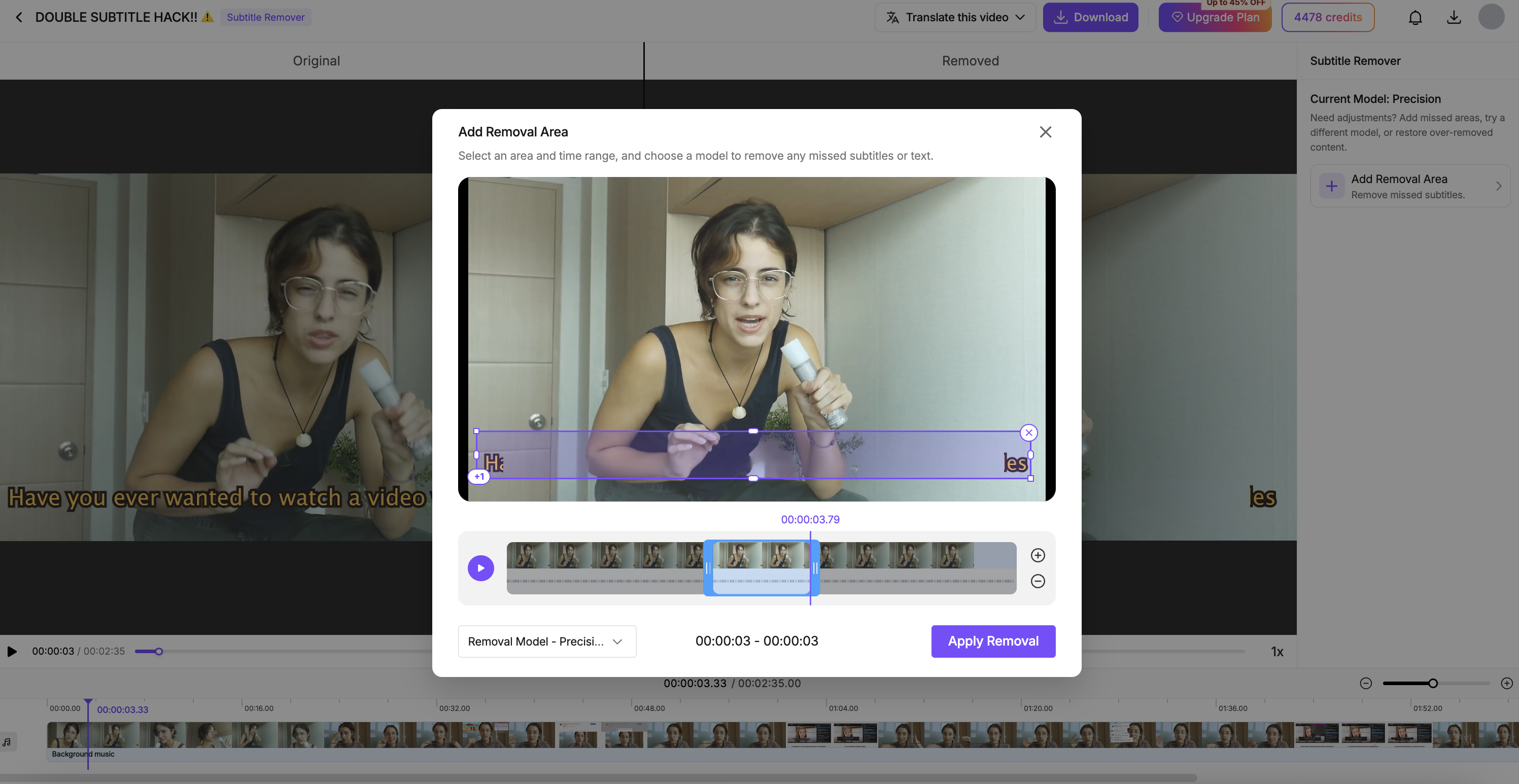Open the notifications bell

[x=1414, y=17]
